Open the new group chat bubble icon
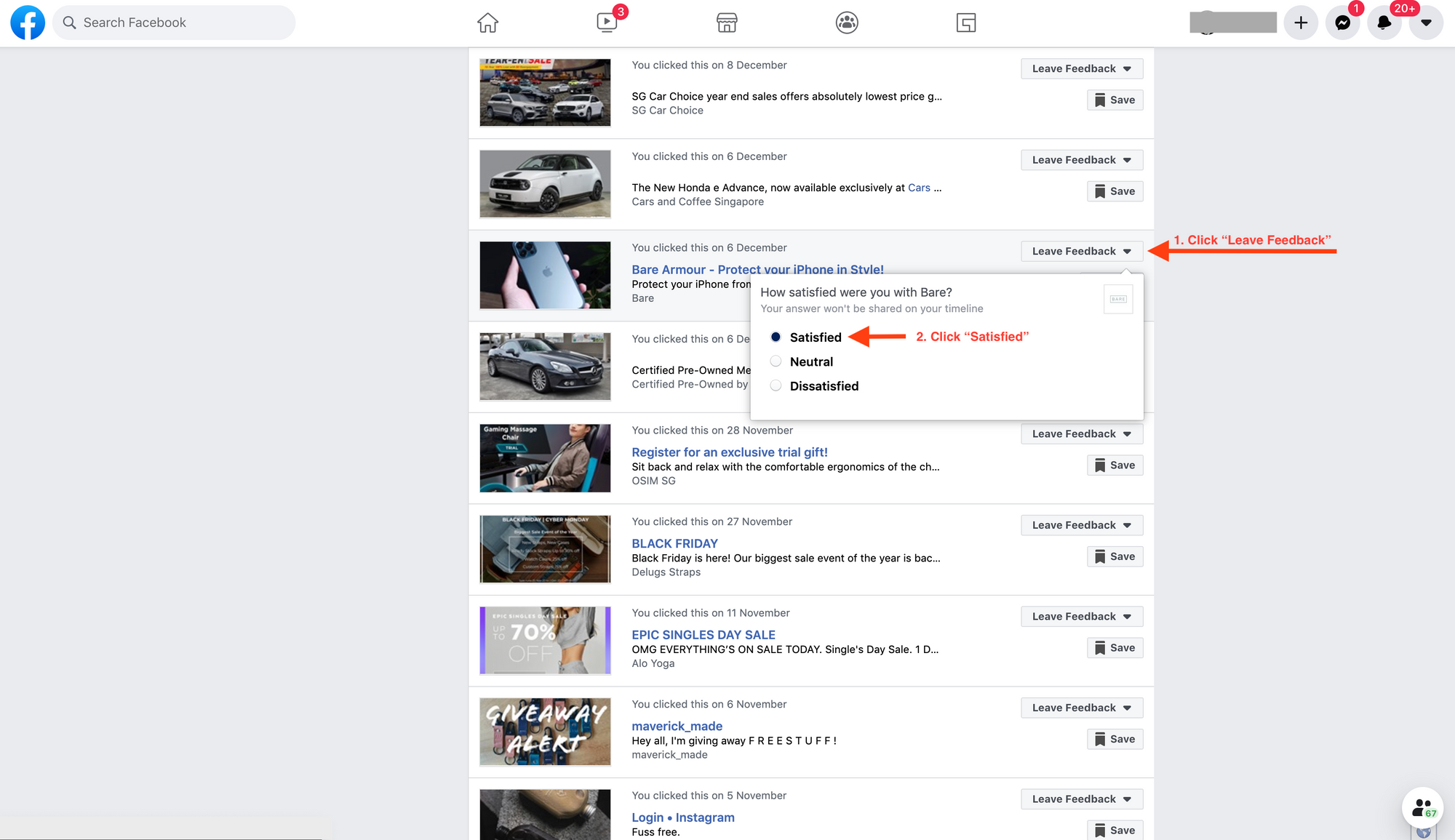The height and width of the screenshot is (840, 1455). (x=1422, y=807)
